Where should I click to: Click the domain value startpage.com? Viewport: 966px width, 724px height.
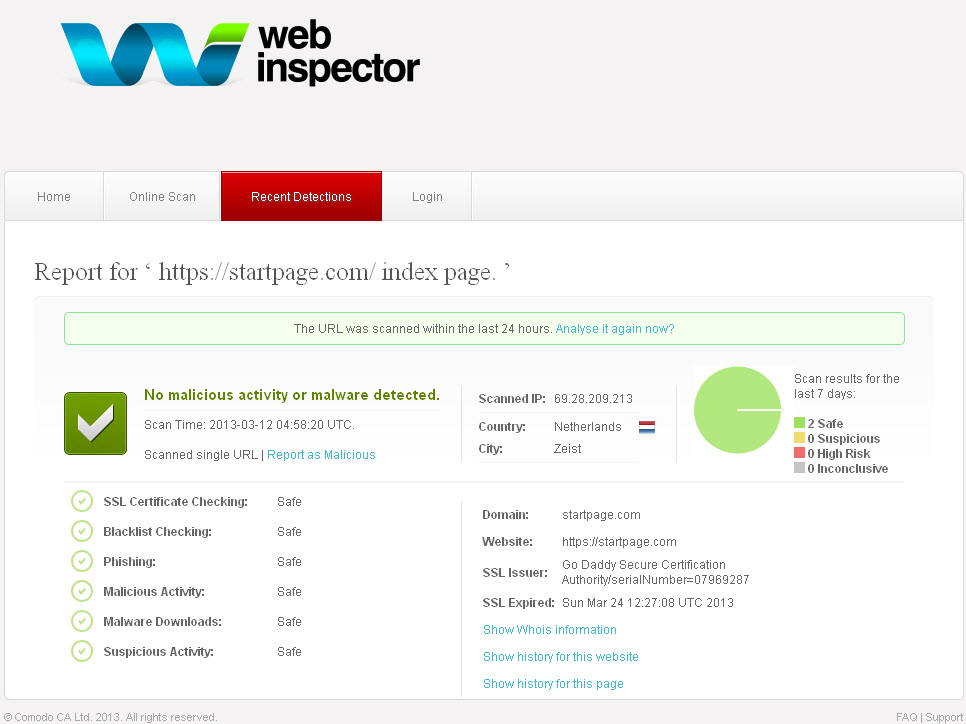(601, 515)
